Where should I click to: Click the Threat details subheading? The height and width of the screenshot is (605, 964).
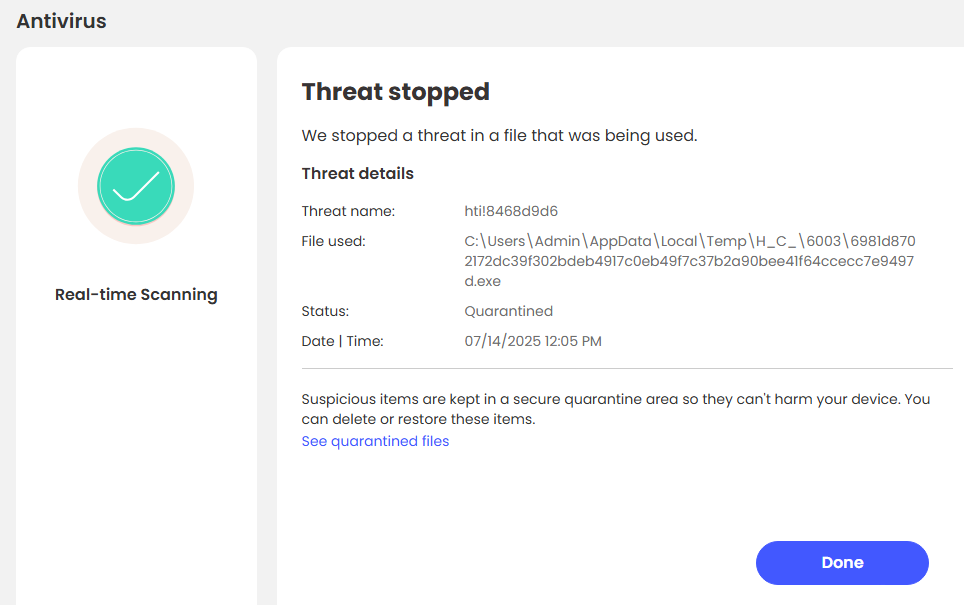pos(357,173)
